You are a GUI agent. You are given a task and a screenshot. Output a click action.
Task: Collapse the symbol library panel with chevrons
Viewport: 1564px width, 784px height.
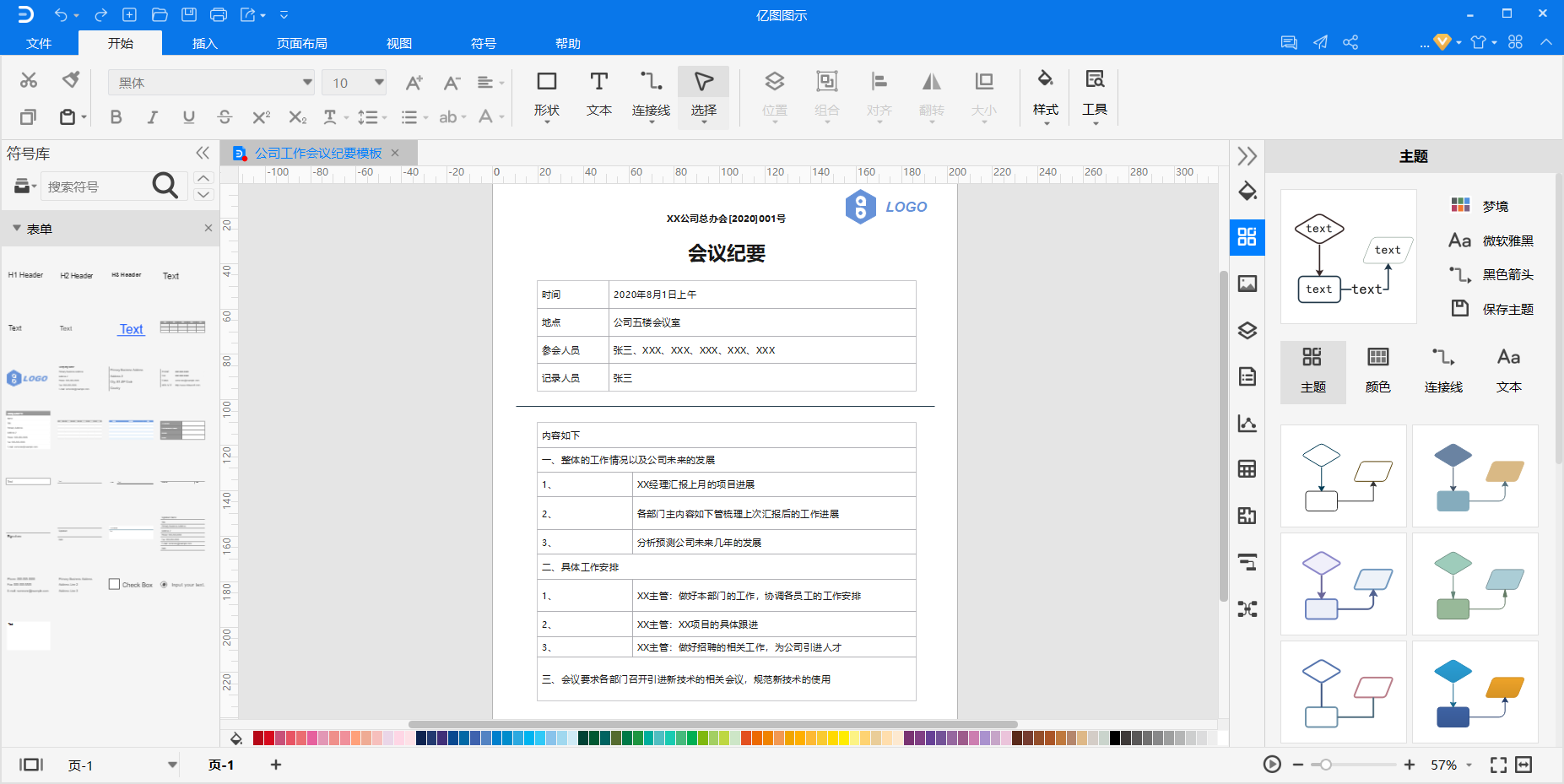click(x=203, y=153)
